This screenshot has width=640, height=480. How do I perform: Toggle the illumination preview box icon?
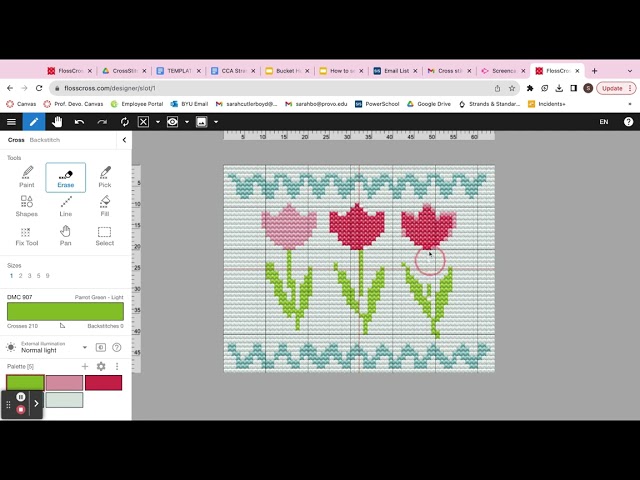(100, 347)
